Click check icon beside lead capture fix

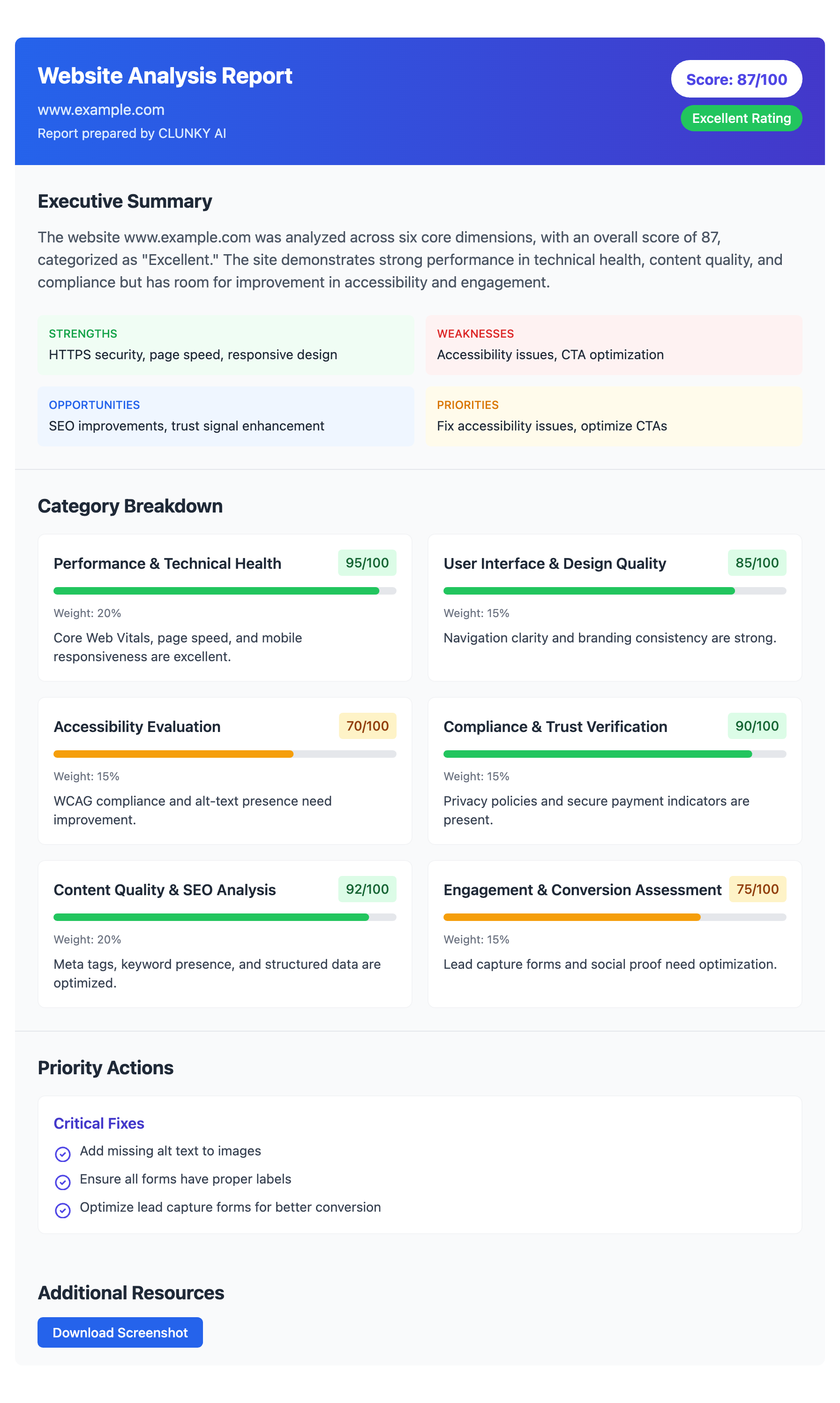(x=63, y=1210)
